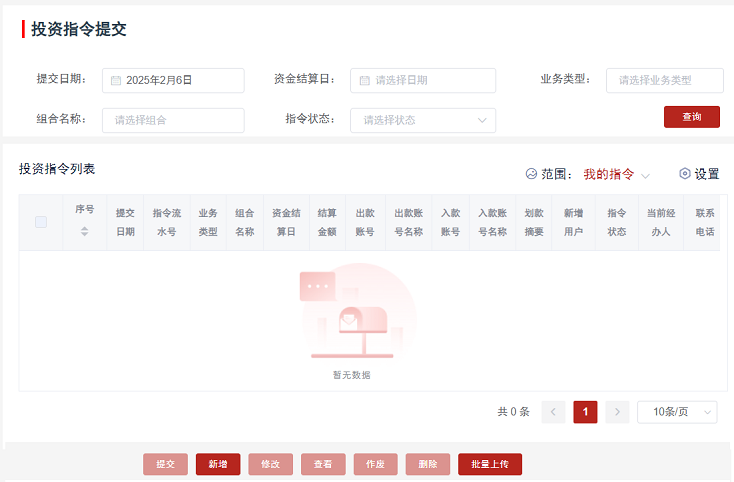Viewport: 734px width, 482px height.
Task: Click the 范围 circular icon
Action: tap(531, 173)
